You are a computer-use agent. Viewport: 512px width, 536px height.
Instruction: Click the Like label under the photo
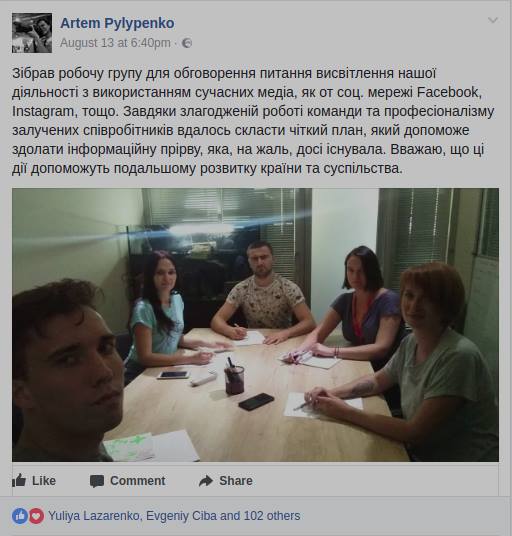[x=44, y=481]
